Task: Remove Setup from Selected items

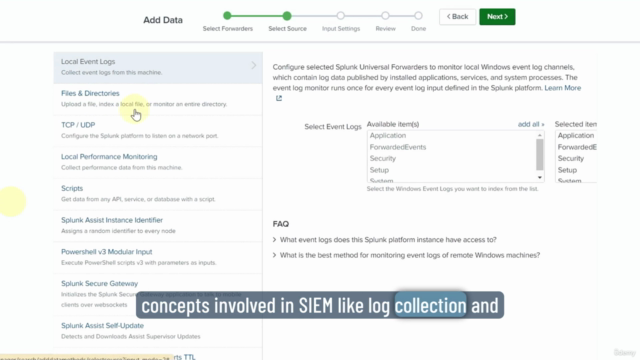Action: point(567,170)
